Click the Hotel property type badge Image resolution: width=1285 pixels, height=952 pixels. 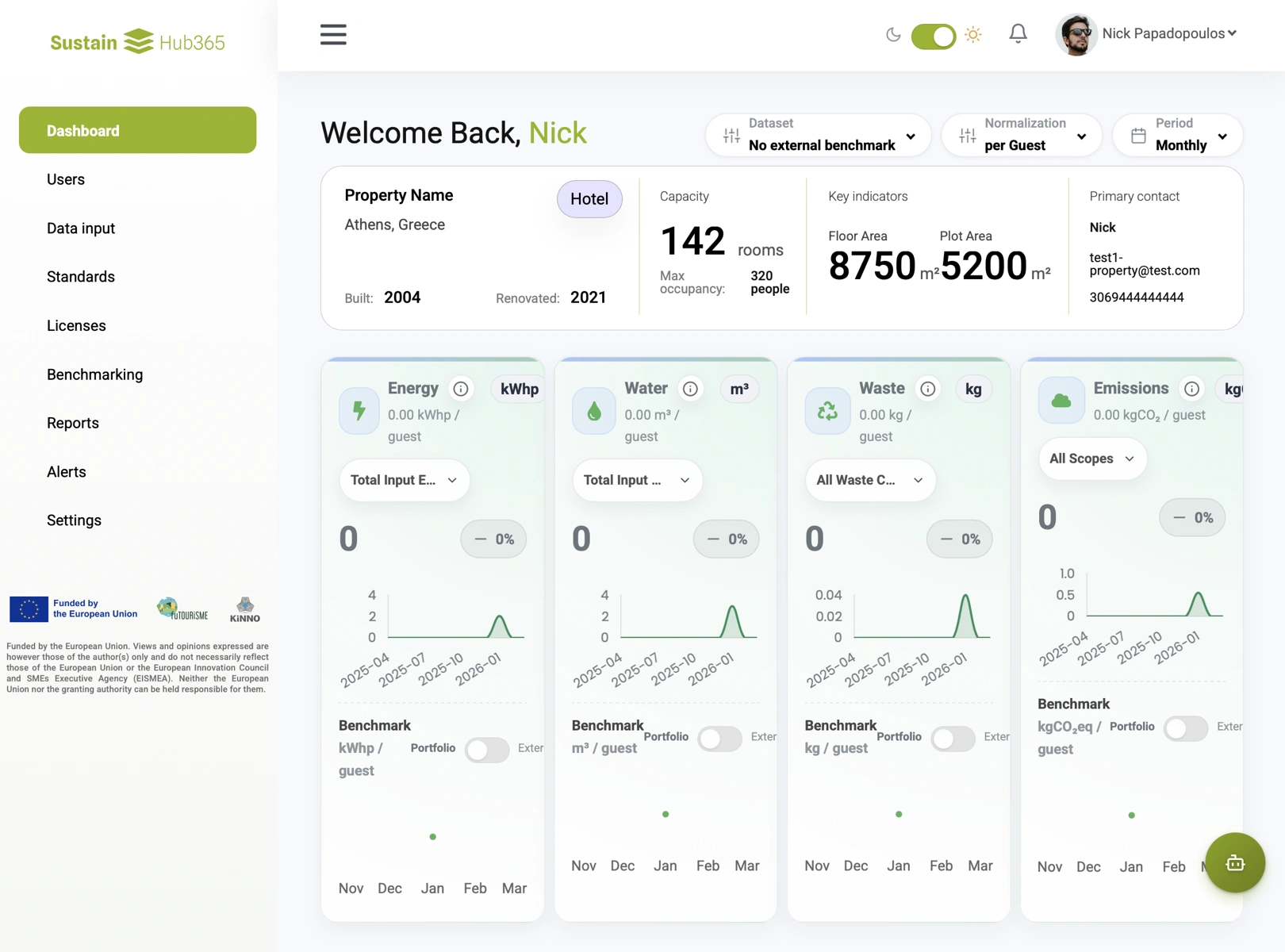[x=589, y=199]
